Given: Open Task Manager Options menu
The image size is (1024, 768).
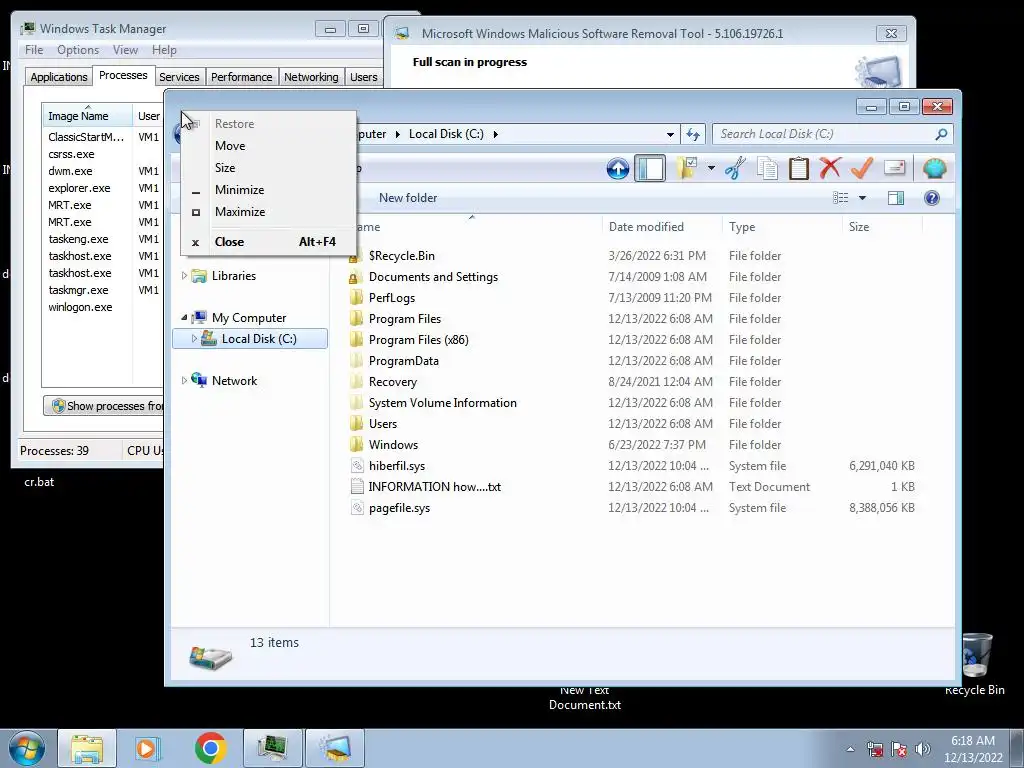Looking at the screenshot, I should [78, 50].
